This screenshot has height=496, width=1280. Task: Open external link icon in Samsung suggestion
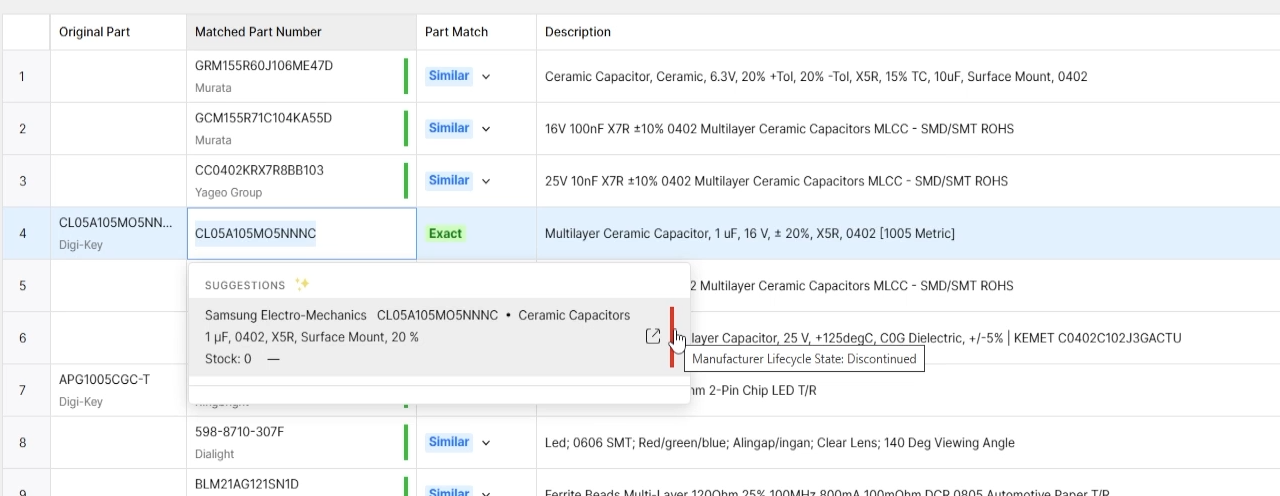(x=653, y=337)
